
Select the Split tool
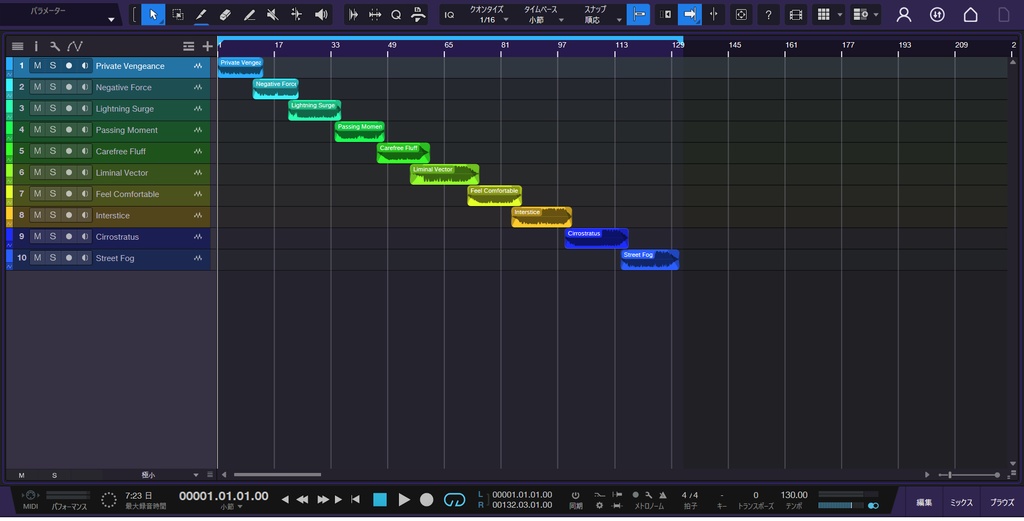click(x=201, y=14)
